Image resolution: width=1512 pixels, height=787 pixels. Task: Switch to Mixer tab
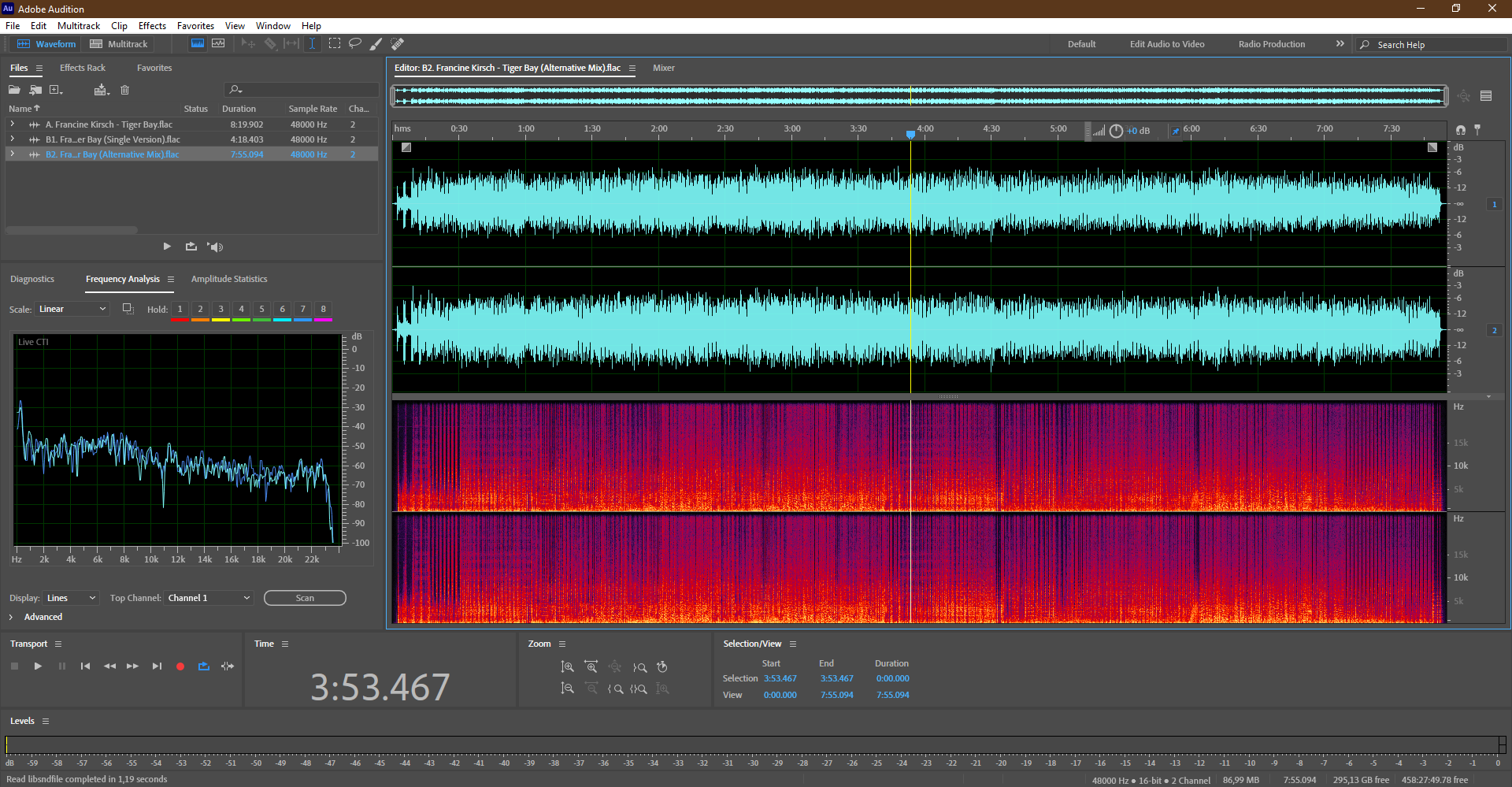pyautogui.click(x=664, y=69)
